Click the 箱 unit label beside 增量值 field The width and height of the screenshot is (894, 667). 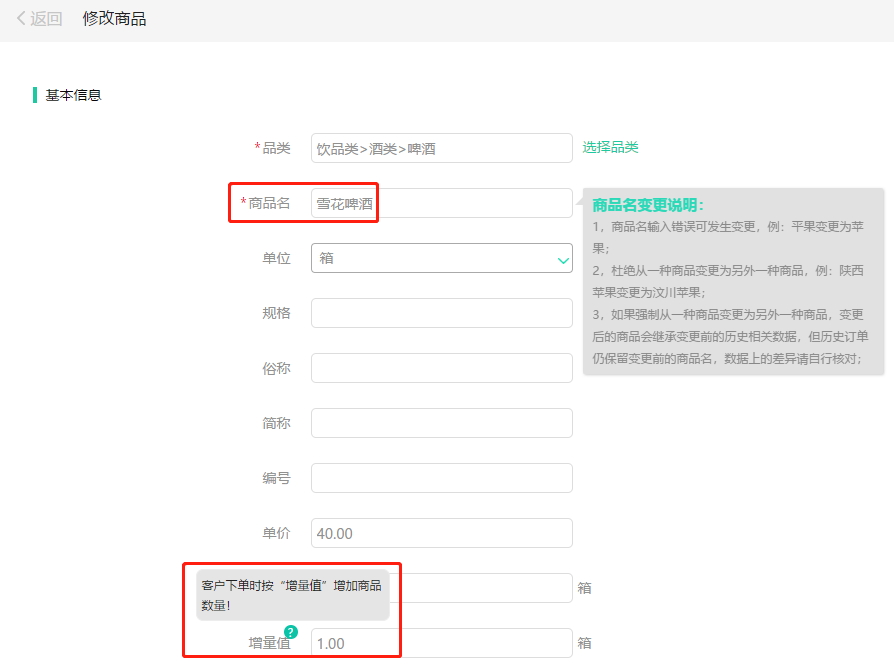(585, 643)
